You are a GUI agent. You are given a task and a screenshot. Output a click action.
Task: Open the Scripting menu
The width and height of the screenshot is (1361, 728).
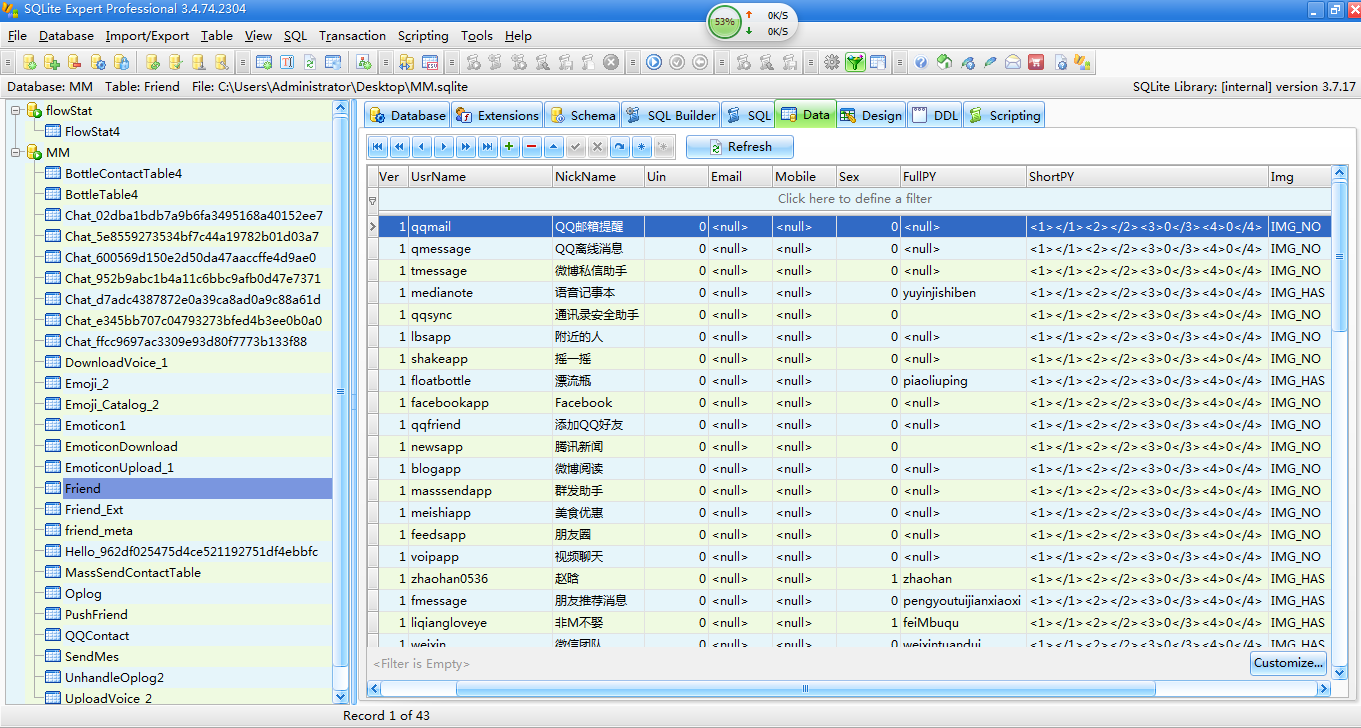pyautogui.click(x=423, y=35)
